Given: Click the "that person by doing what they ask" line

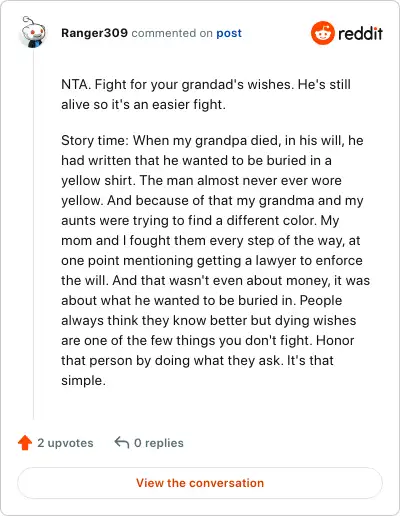Looking at the screenshot, I should click(197, 361).
